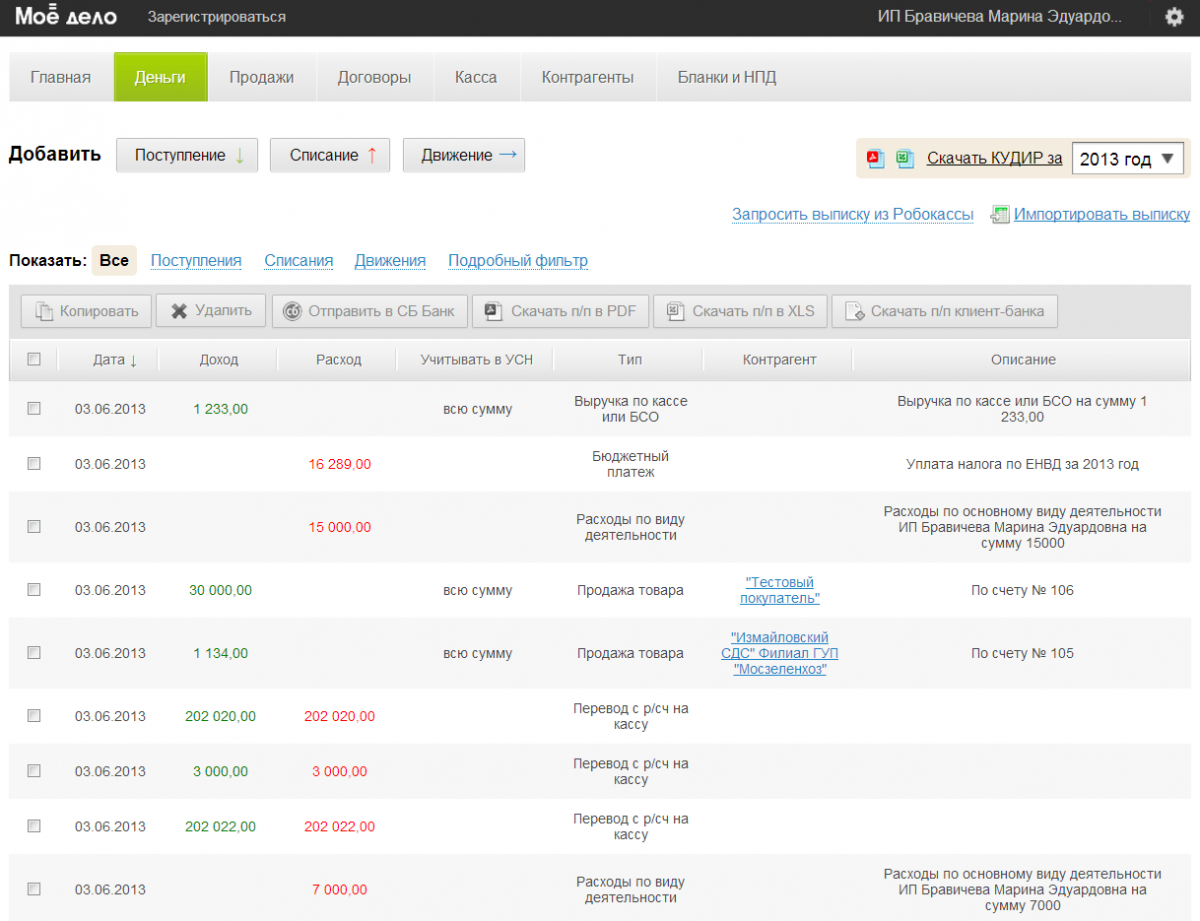The width and height of the screenshot is (1200, 921).
Task: Open the "Тестовый покупатель" contractor link
Action: (x=780, y=590)
